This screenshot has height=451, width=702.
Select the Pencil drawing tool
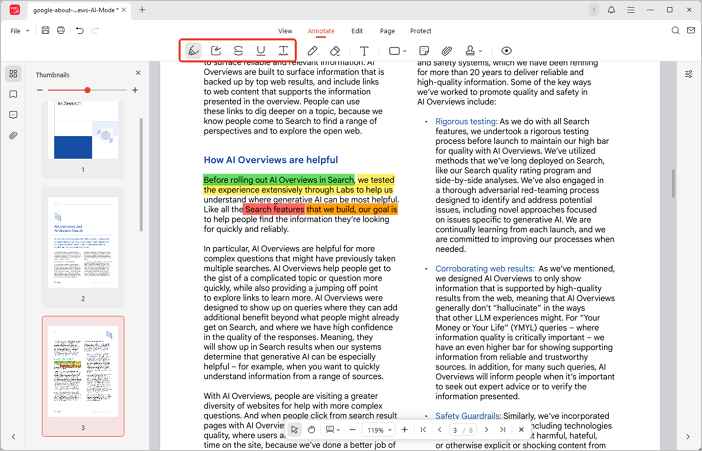(x=312, y=51)
